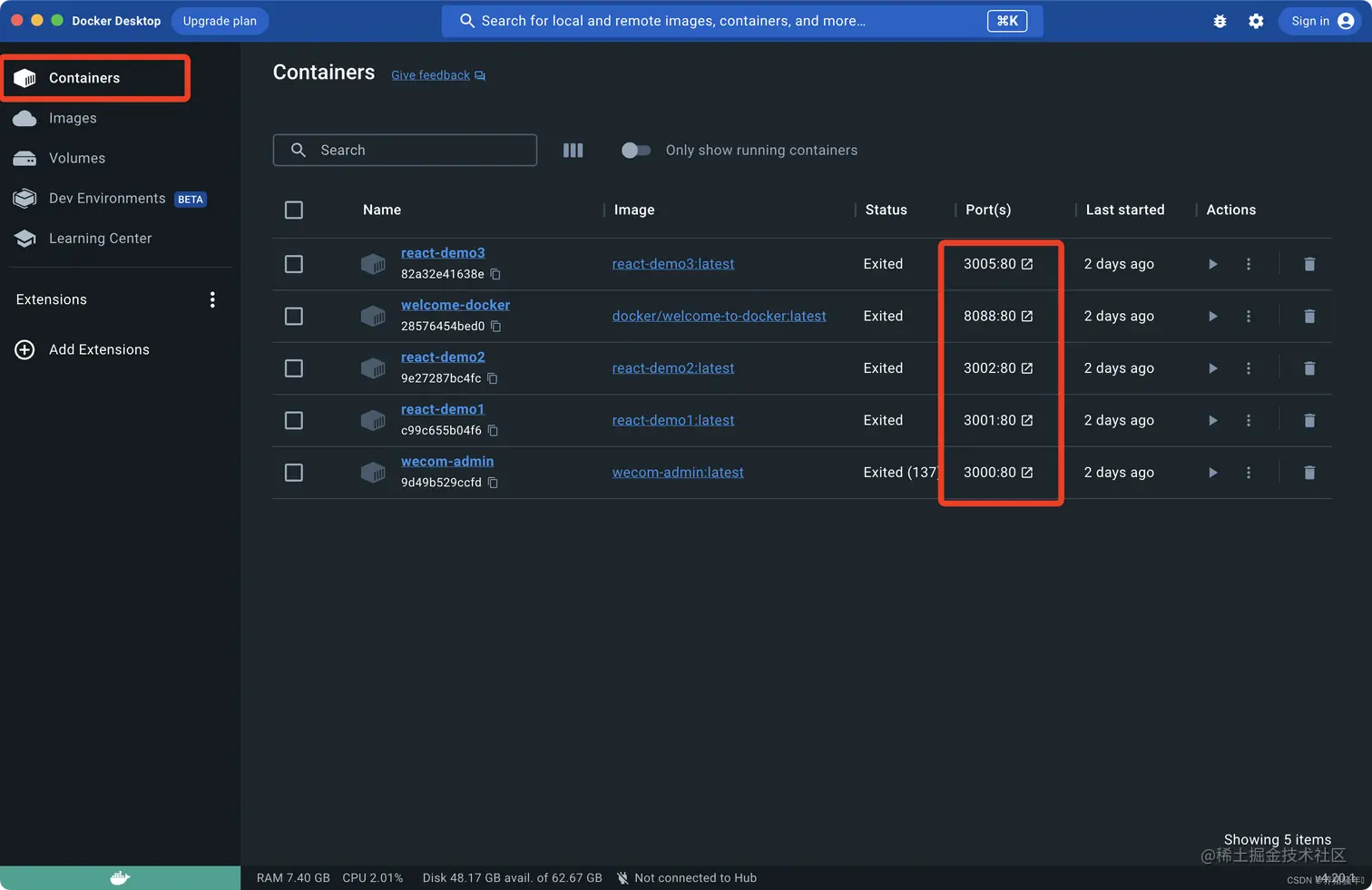Open the react-demo2:latest image link
Viewport: 1372px width, 890px height.
(673, 368)
